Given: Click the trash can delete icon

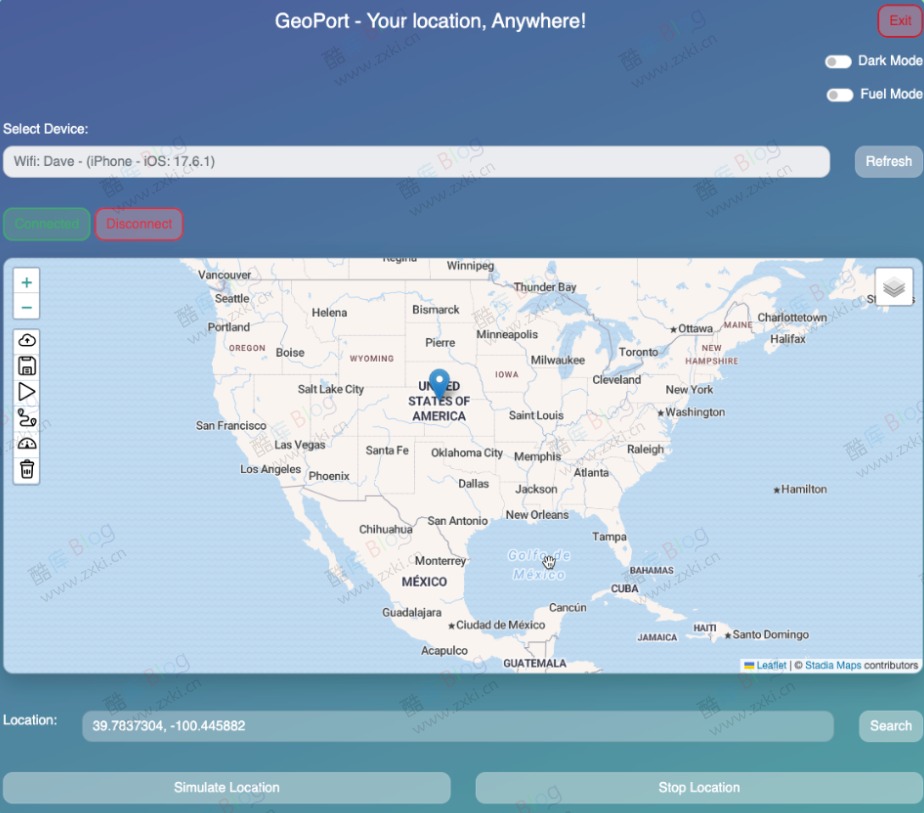Looking at the screenshot, I should tap(27, 469).
